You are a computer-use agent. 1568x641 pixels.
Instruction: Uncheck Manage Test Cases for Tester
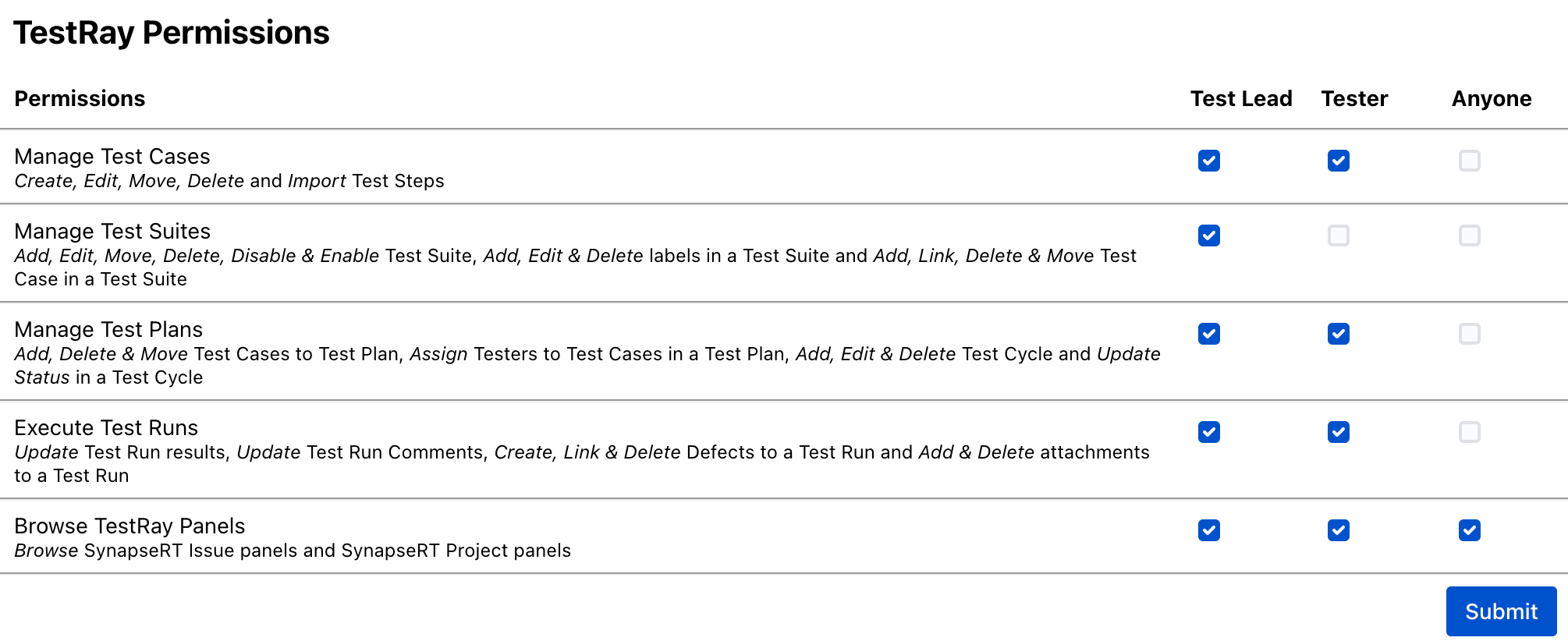1339,161
